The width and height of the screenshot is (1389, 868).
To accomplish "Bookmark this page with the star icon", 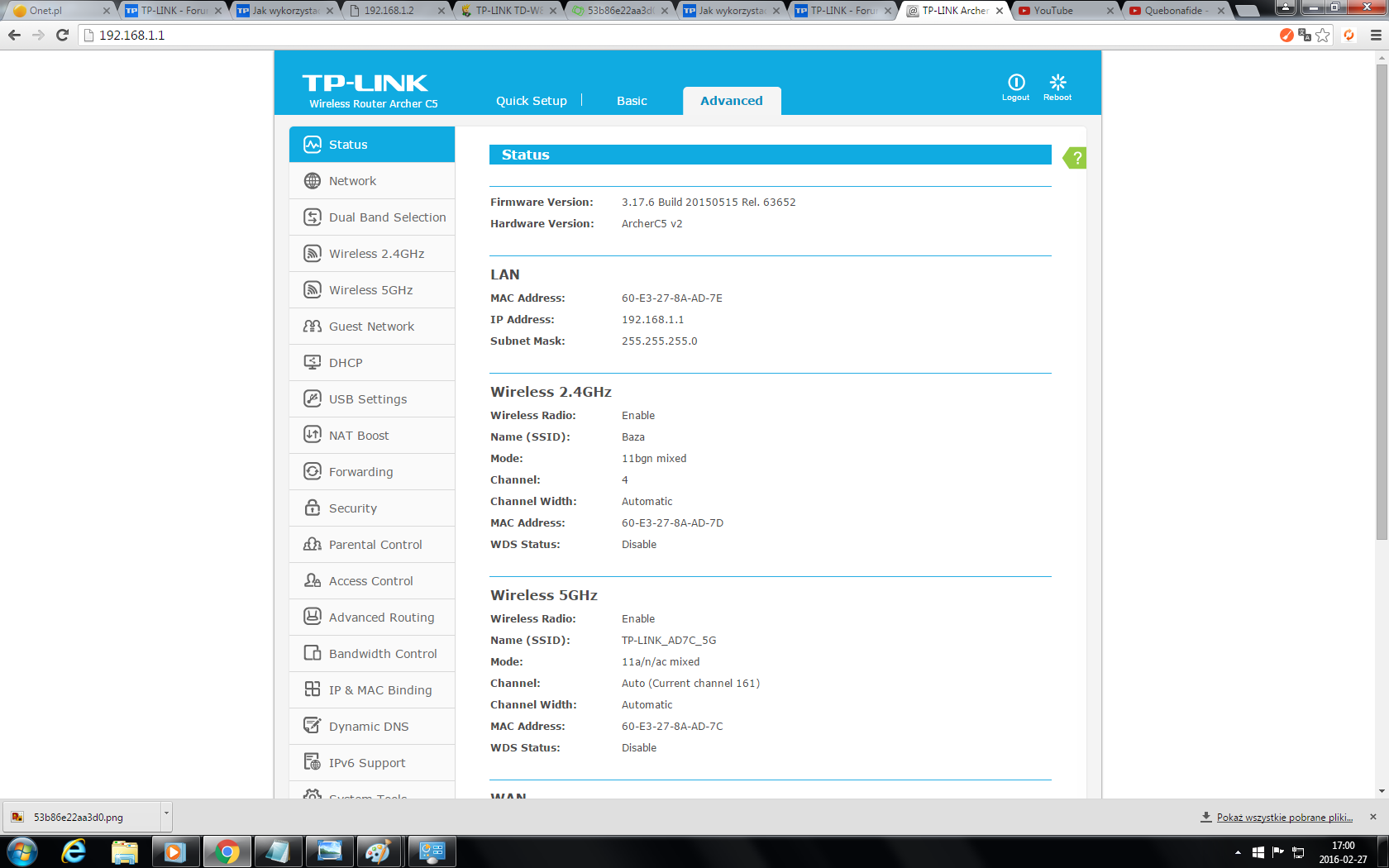I will [1323, 35].
